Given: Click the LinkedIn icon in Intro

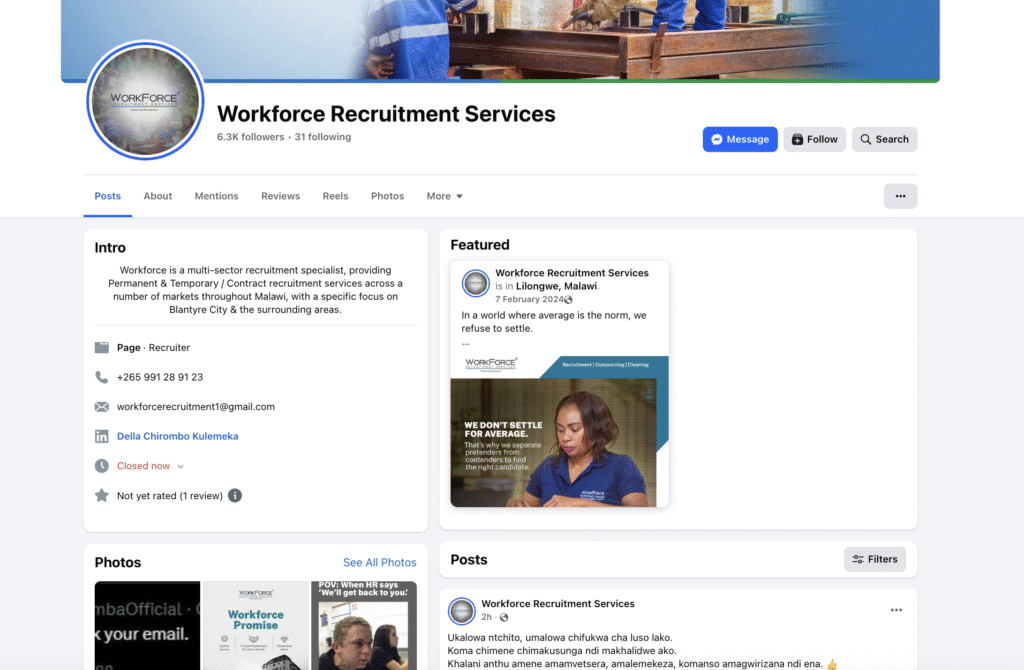Looking at the screenshot, I should point(102,437).
